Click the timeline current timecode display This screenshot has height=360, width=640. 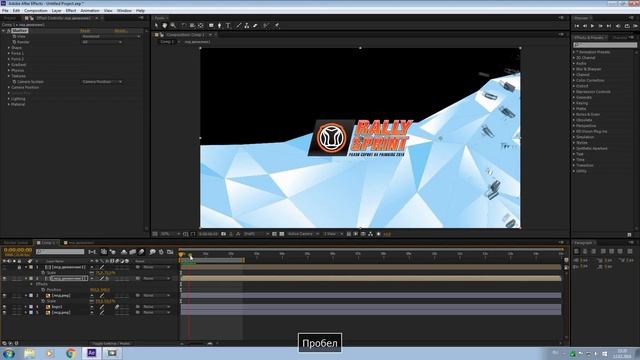click(x=18, y=250)
